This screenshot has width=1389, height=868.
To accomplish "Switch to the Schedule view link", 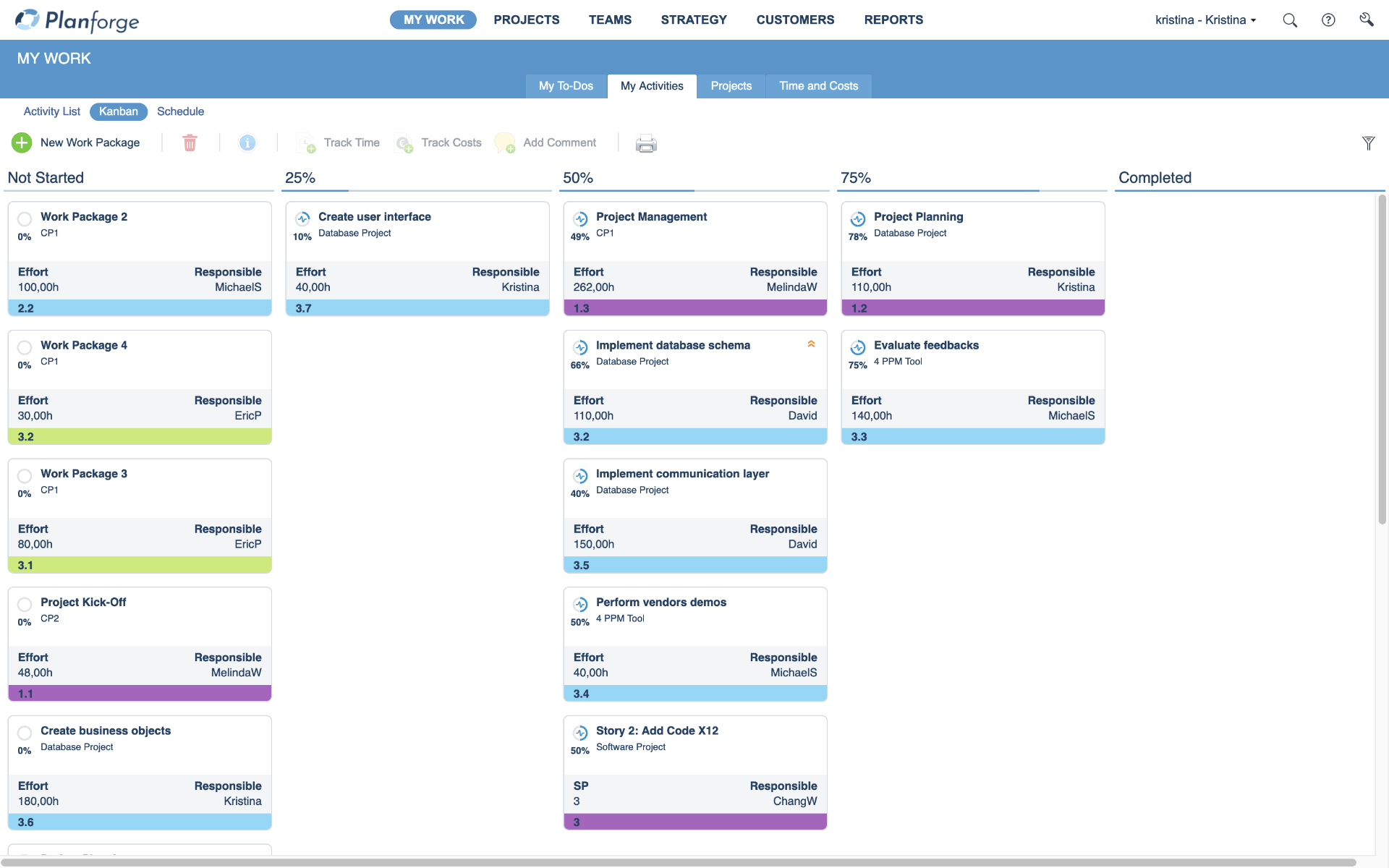I will pyautogui.click(x=180, y=111).
